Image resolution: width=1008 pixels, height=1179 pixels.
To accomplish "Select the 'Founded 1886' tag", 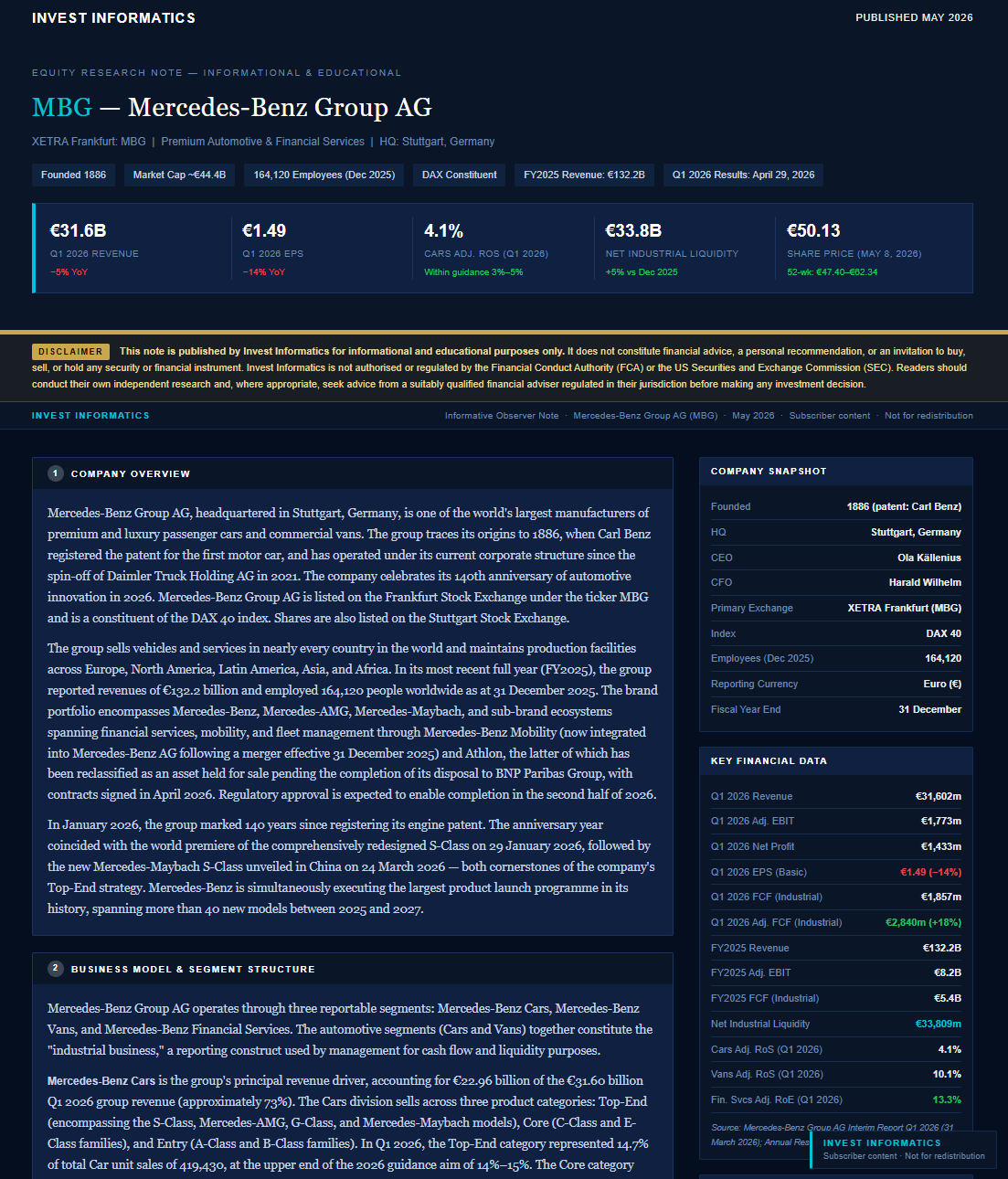I will point(73,175).
